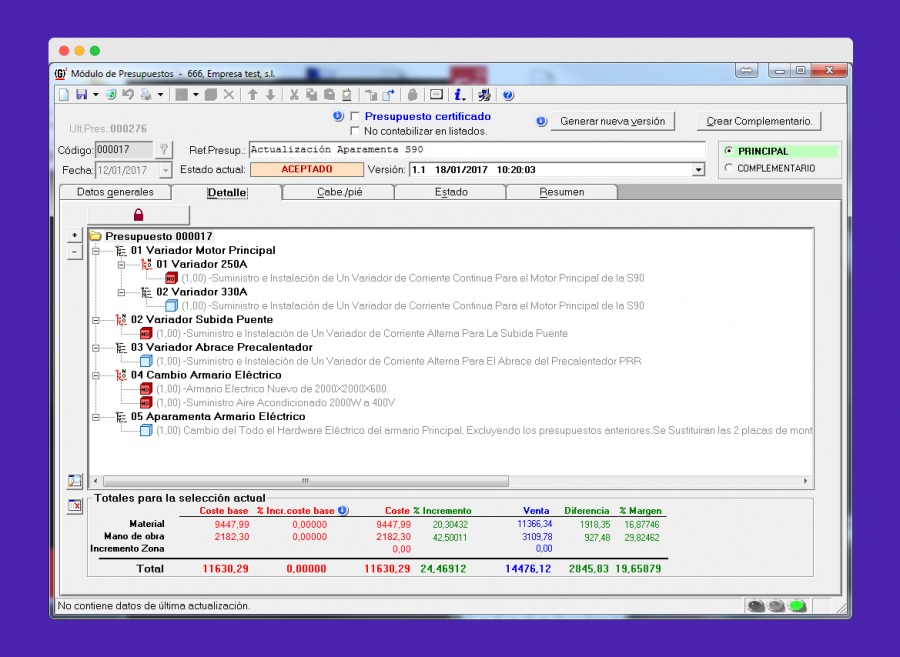Select the Detalle tab

tap(227, 192)
